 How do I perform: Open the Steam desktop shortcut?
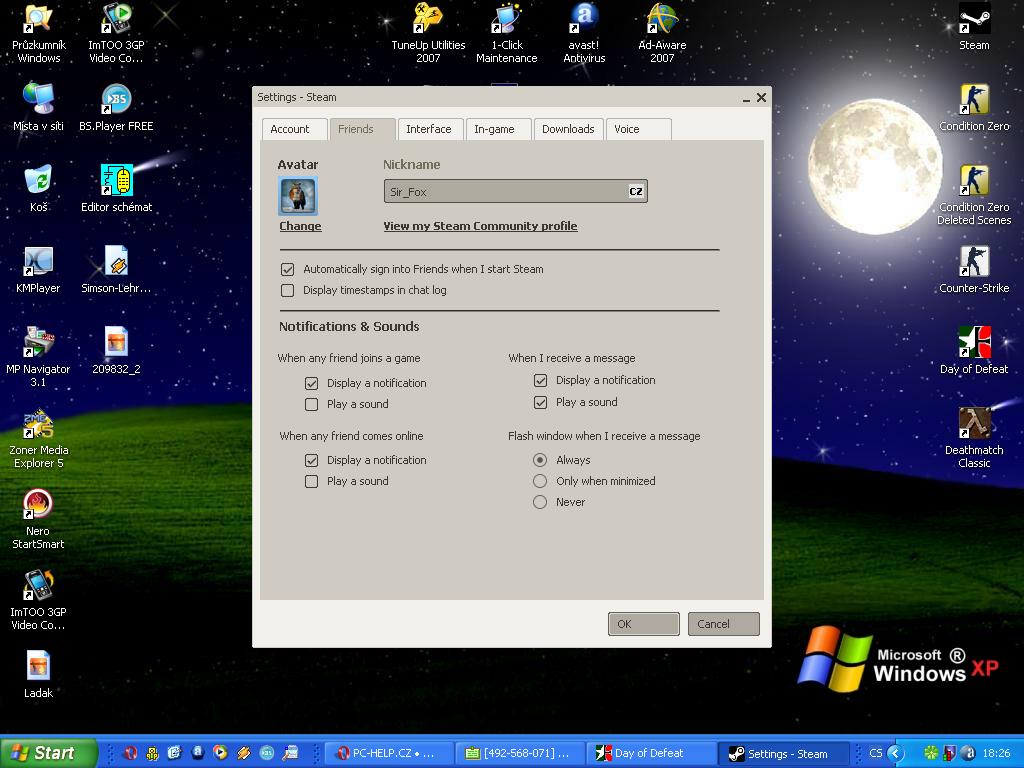point(974,27)
